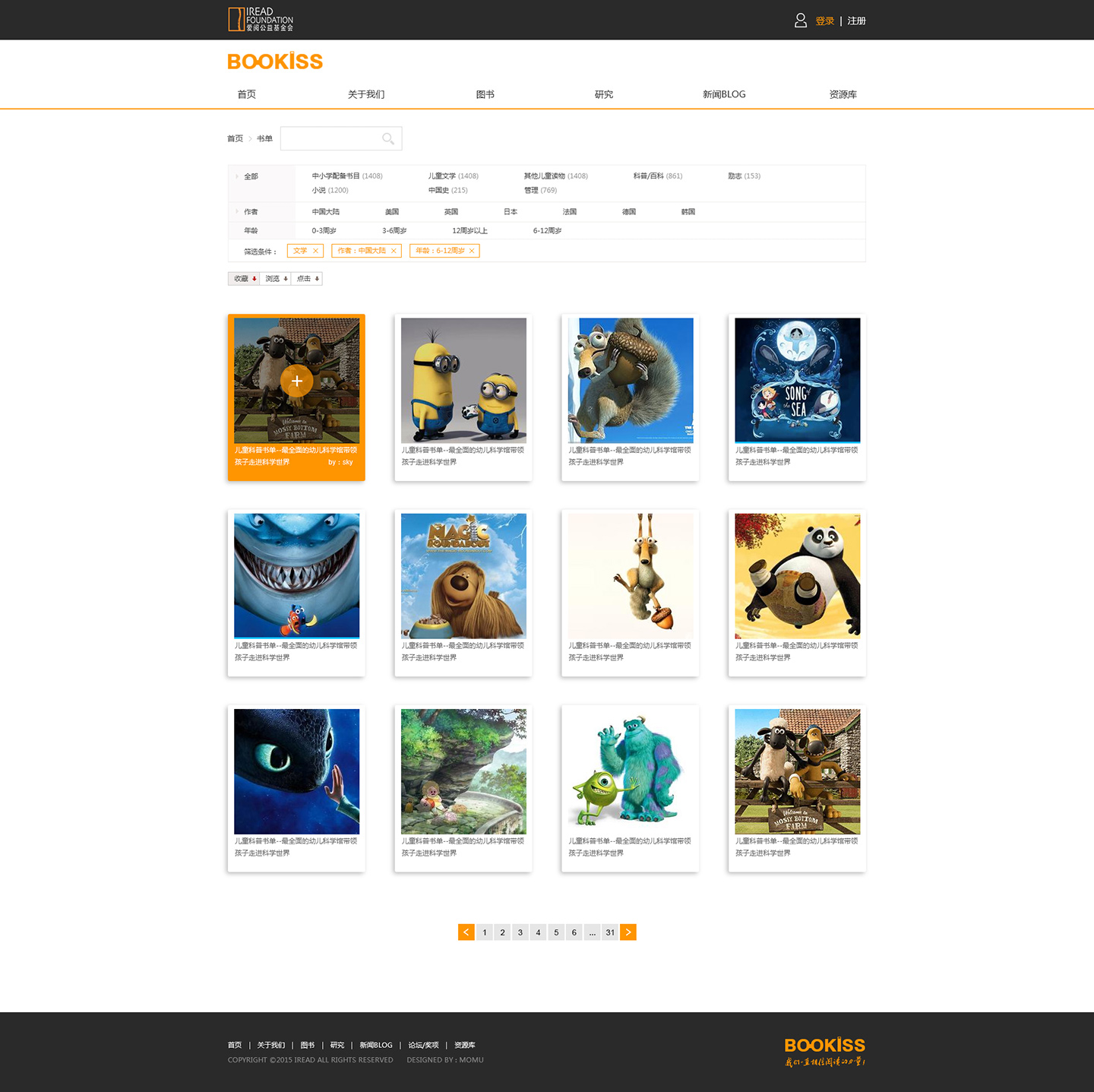Sort by 浏览
This screenshot has height=1092, width=1094.
click(276, 279)
